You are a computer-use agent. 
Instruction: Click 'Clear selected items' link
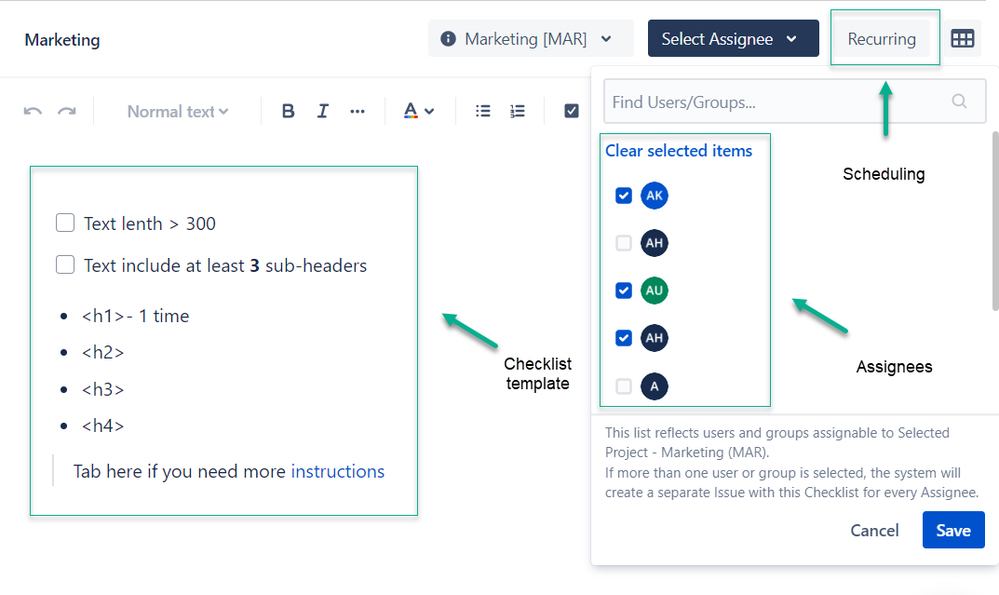(679, 151)
